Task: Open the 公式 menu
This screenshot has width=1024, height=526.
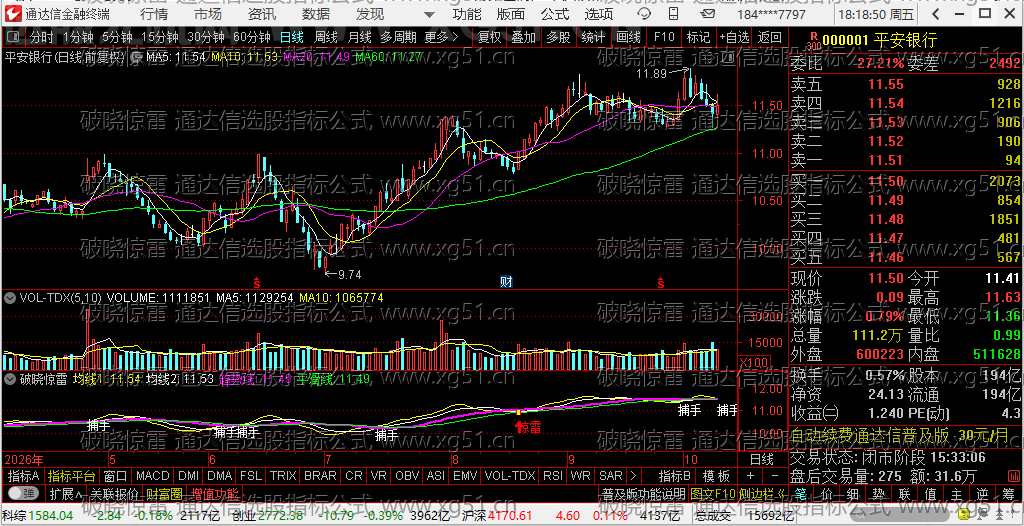Action: pos(555,14)
